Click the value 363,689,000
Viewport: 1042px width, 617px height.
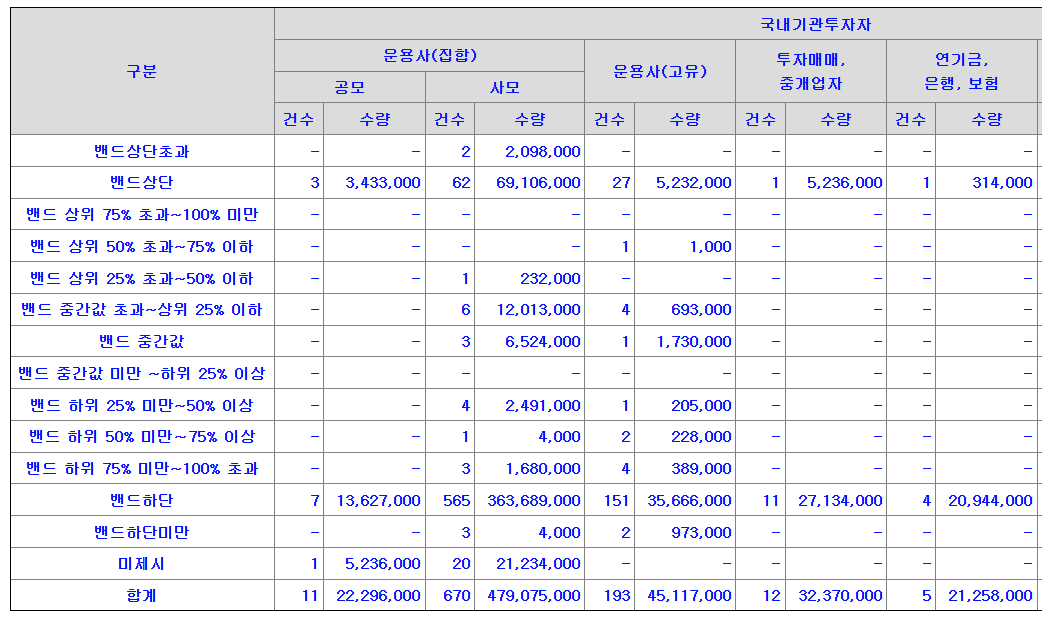(x=534, y=501)
